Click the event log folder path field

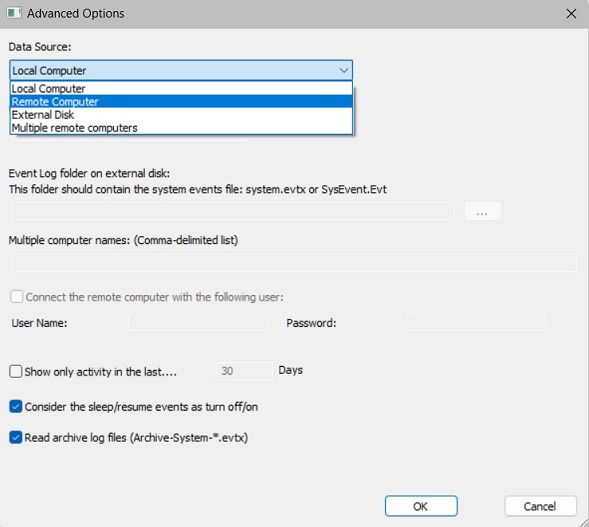(232, 211)
